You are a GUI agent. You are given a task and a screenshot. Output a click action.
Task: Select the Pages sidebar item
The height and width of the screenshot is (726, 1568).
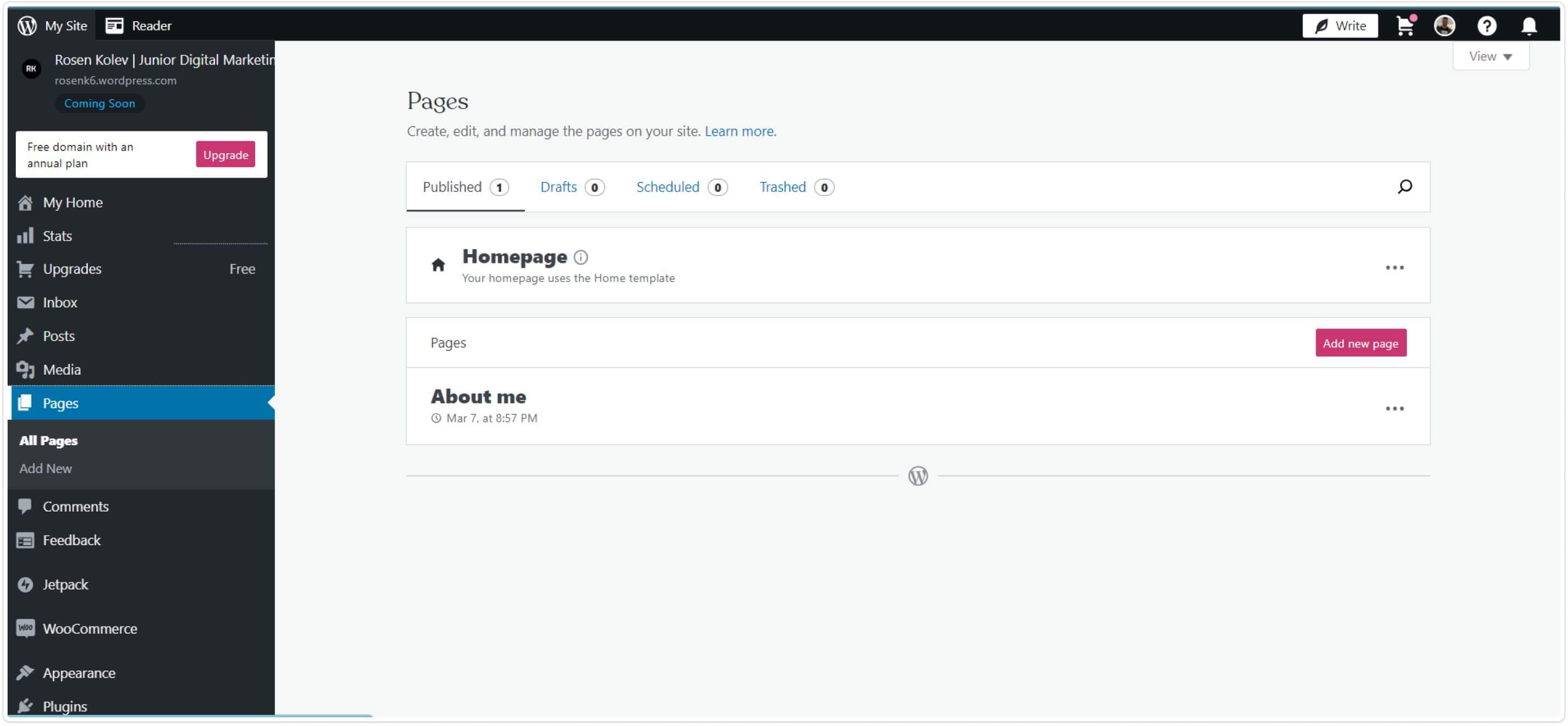(x=141, y=403)
